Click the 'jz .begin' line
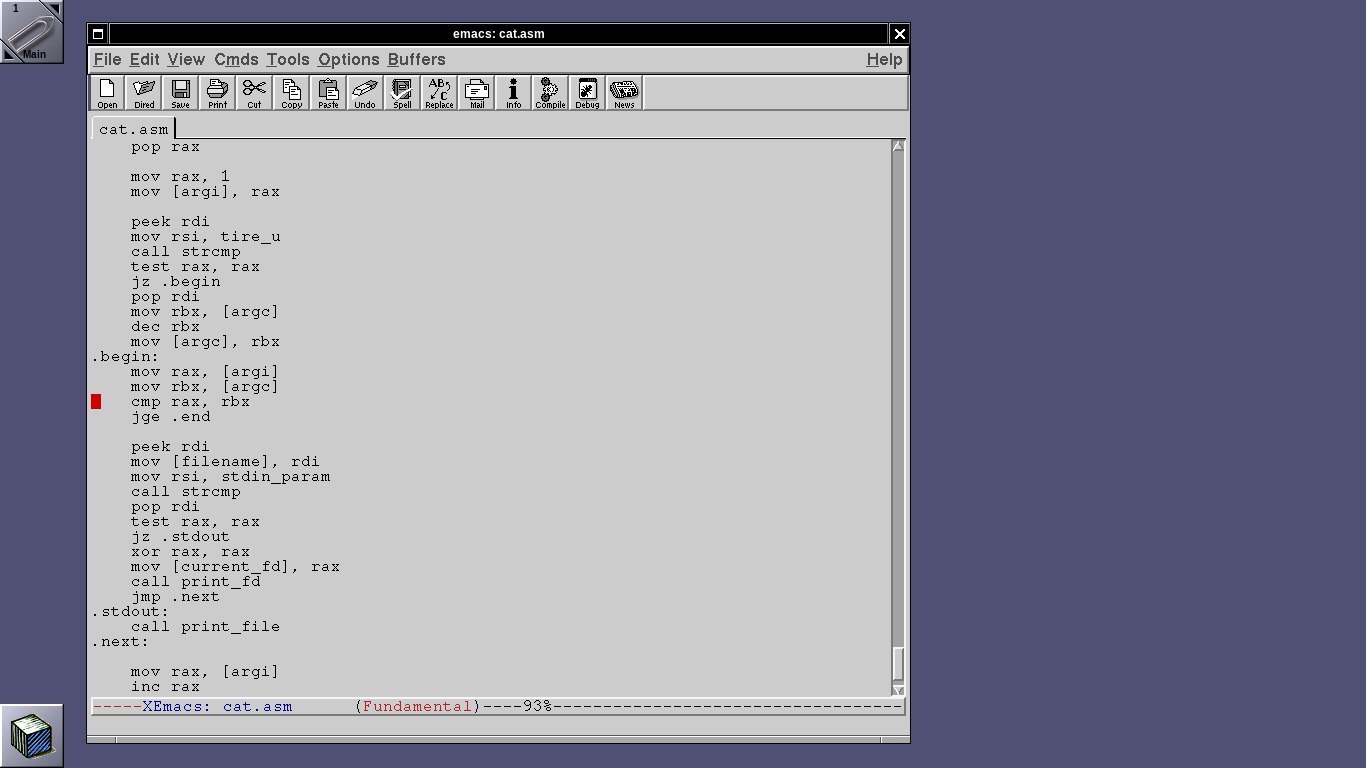Screen dimensions: 1366x768 pos(175,282)
